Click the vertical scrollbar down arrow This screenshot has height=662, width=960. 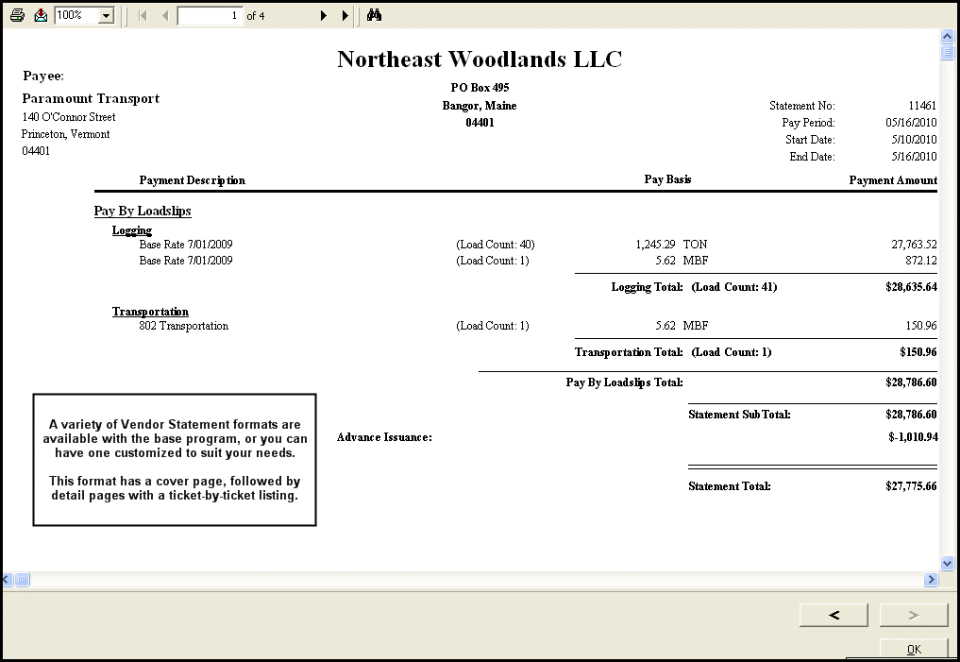946,562
